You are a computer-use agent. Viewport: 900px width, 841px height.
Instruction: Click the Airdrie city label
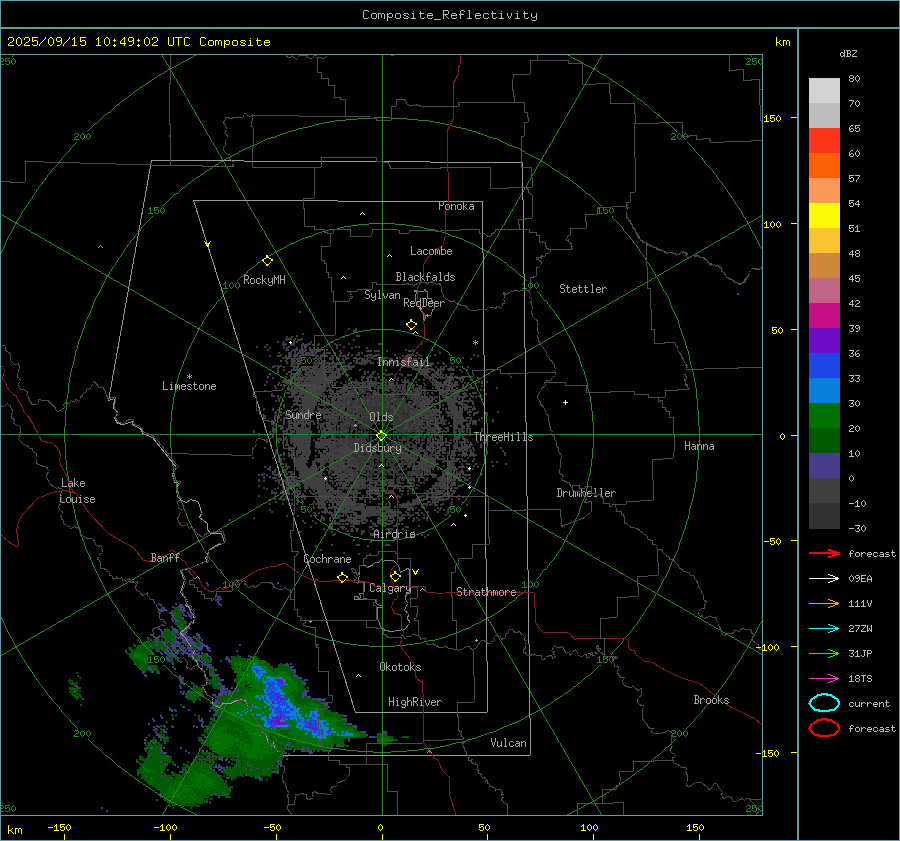point(394,534)
